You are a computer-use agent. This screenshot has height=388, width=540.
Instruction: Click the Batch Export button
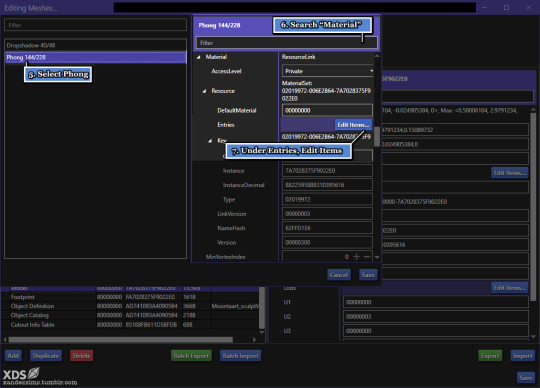pyautogui.click(x=191, y=356)
